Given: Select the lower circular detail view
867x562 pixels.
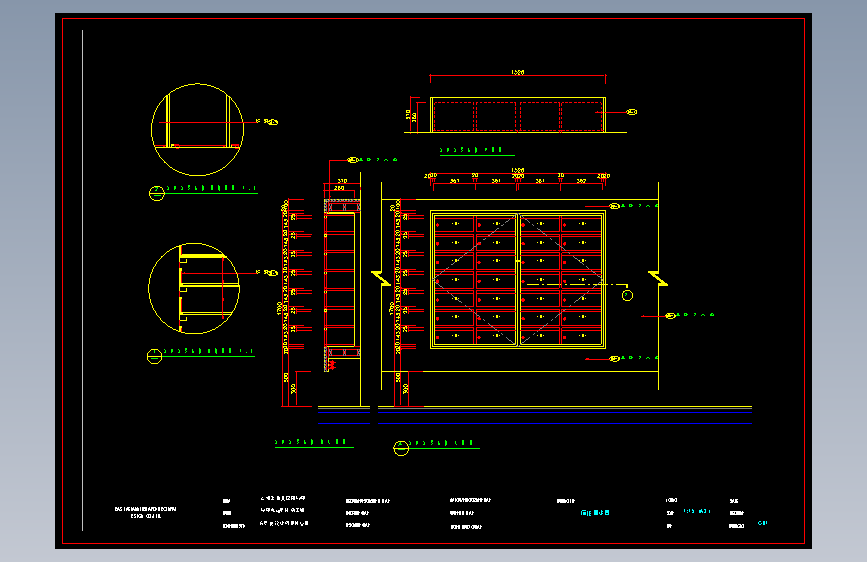Looking at the screenshot, I should [194, 288].
